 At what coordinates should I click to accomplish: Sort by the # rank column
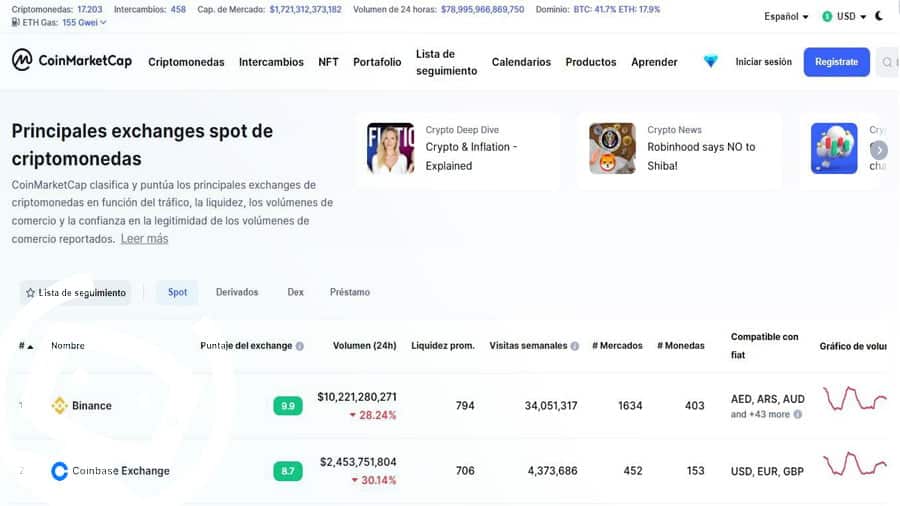(26, 345)
